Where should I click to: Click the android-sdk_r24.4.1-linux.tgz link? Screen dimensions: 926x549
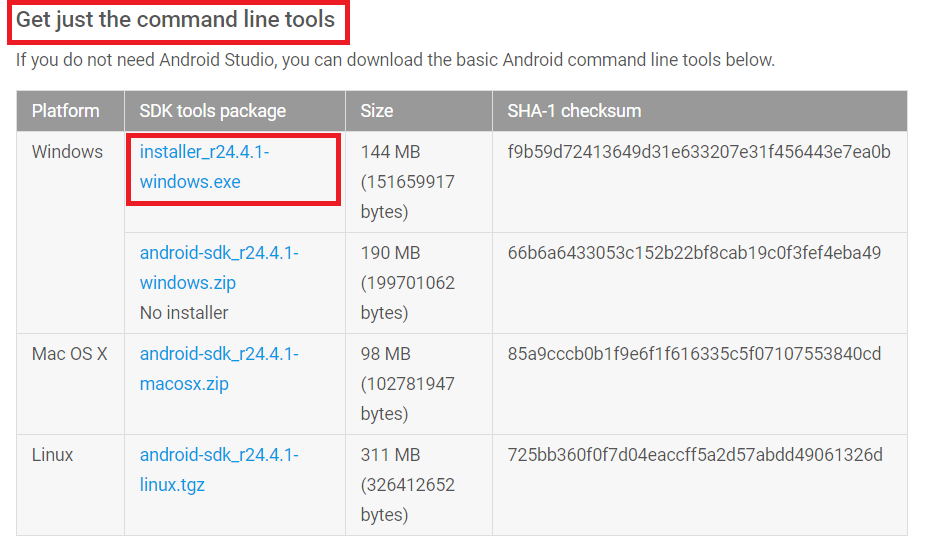(x=218, y=470)
